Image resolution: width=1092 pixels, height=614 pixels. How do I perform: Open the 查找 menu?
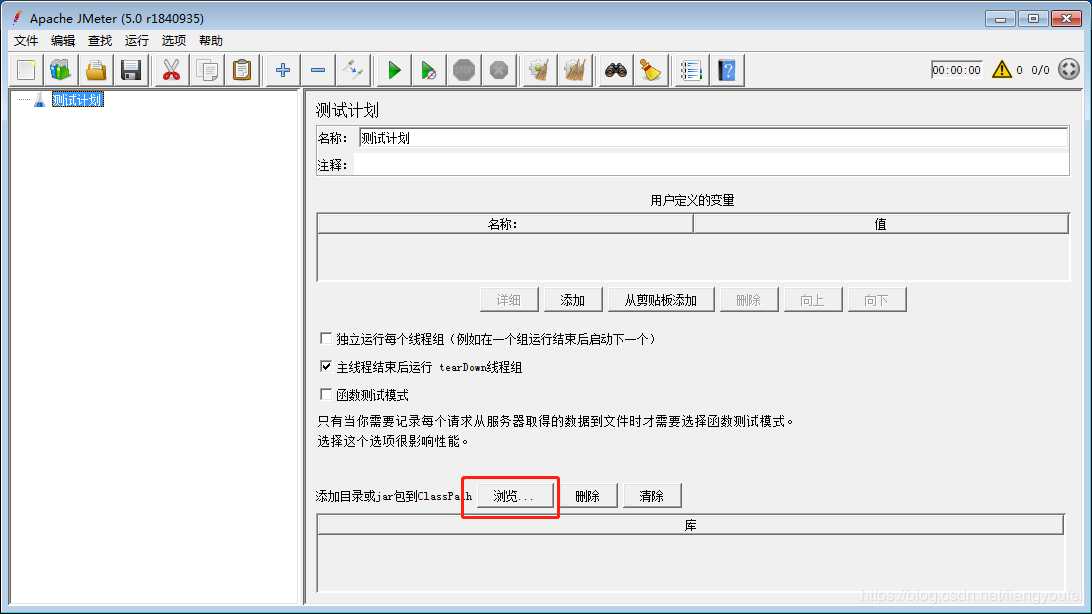coord(100,40)
